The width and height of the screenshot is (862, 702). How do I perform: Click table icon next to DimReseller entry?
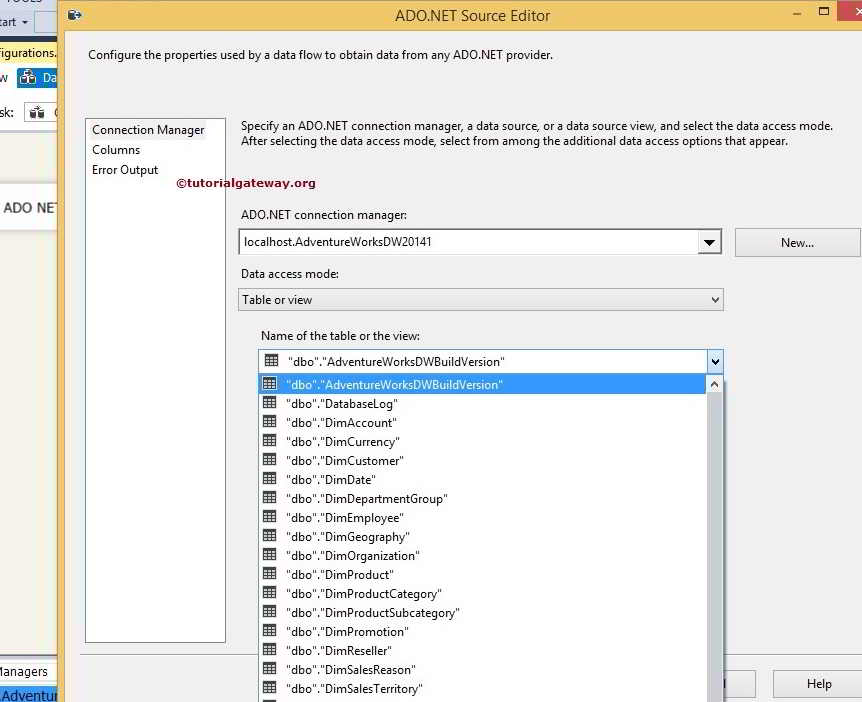click(269, 649)
